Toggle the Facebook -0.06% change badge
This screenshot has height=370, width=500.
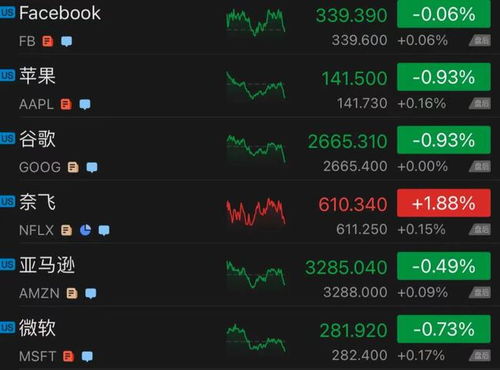tap(444, 14)
